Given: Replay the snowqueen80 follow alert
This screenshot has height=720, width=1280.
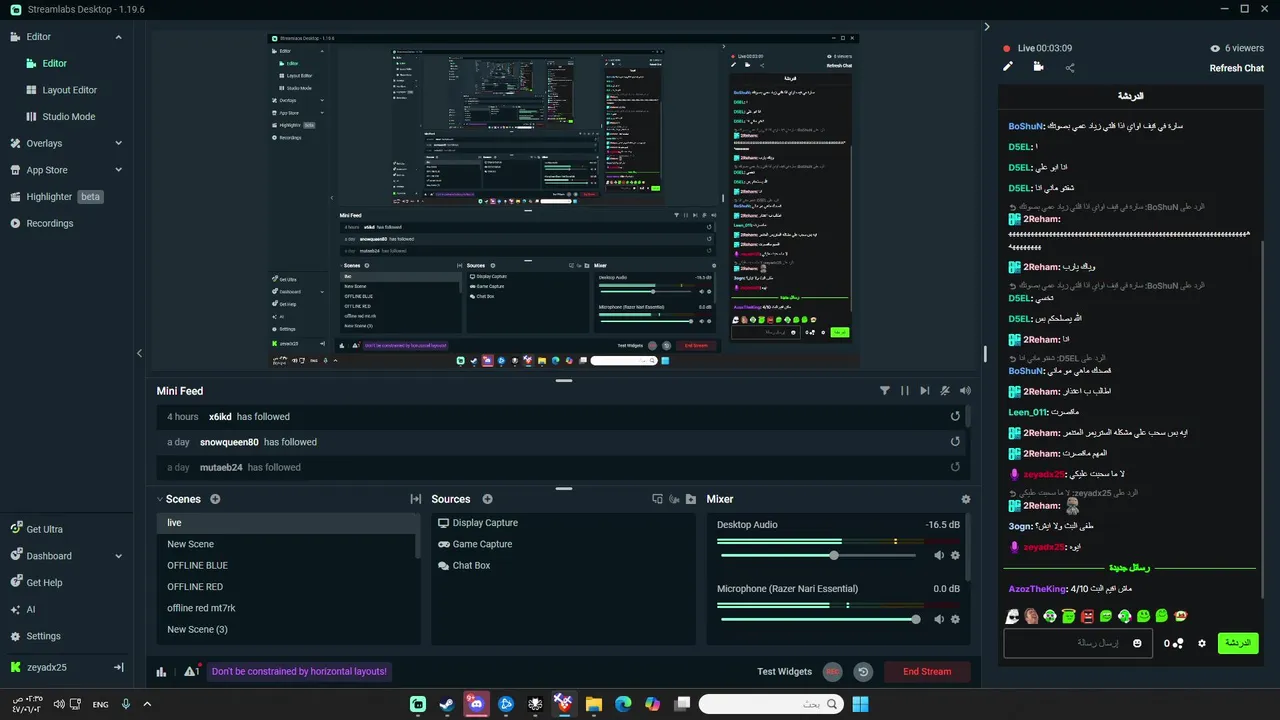Looking at the screenshot, I should click(x=955, y=442).
